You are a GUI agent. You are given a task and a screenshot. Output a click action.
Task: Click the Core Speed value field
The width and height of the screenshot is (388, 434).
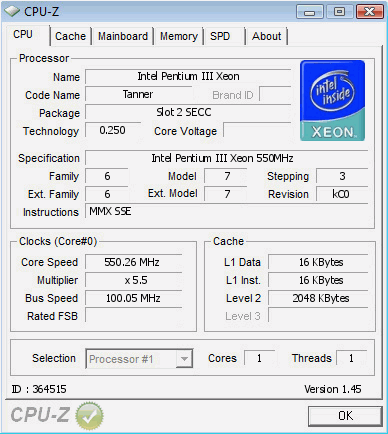coord(134,262)
